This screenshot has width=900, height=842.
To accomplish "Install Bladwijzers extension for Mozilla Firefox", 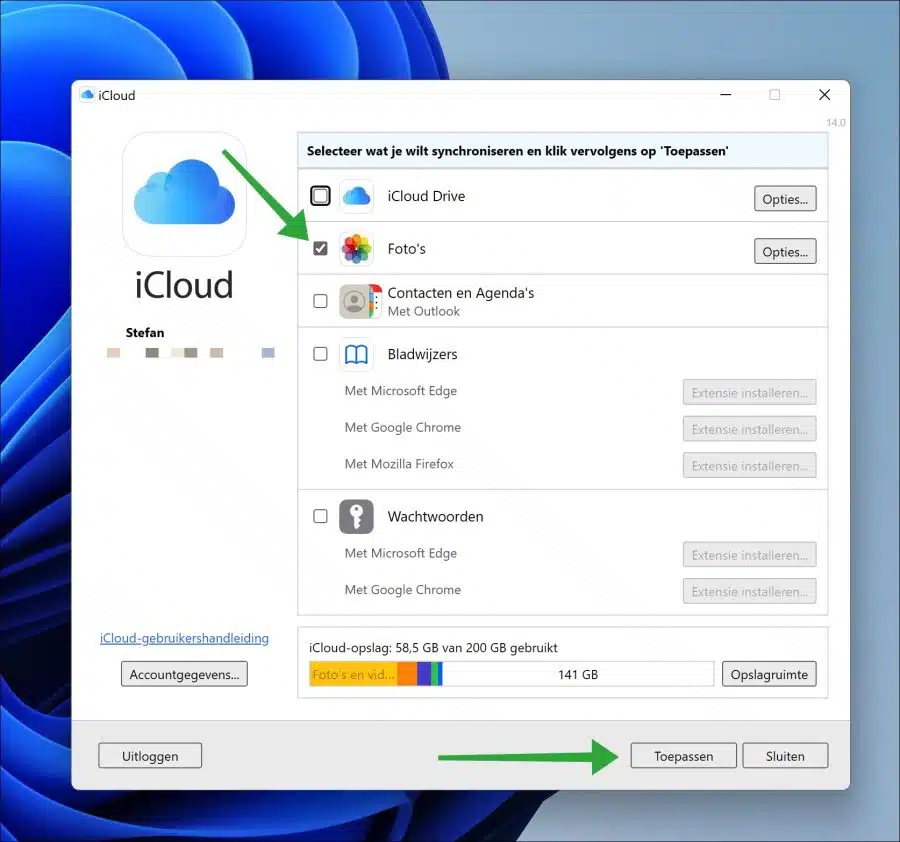I will 749,465.
